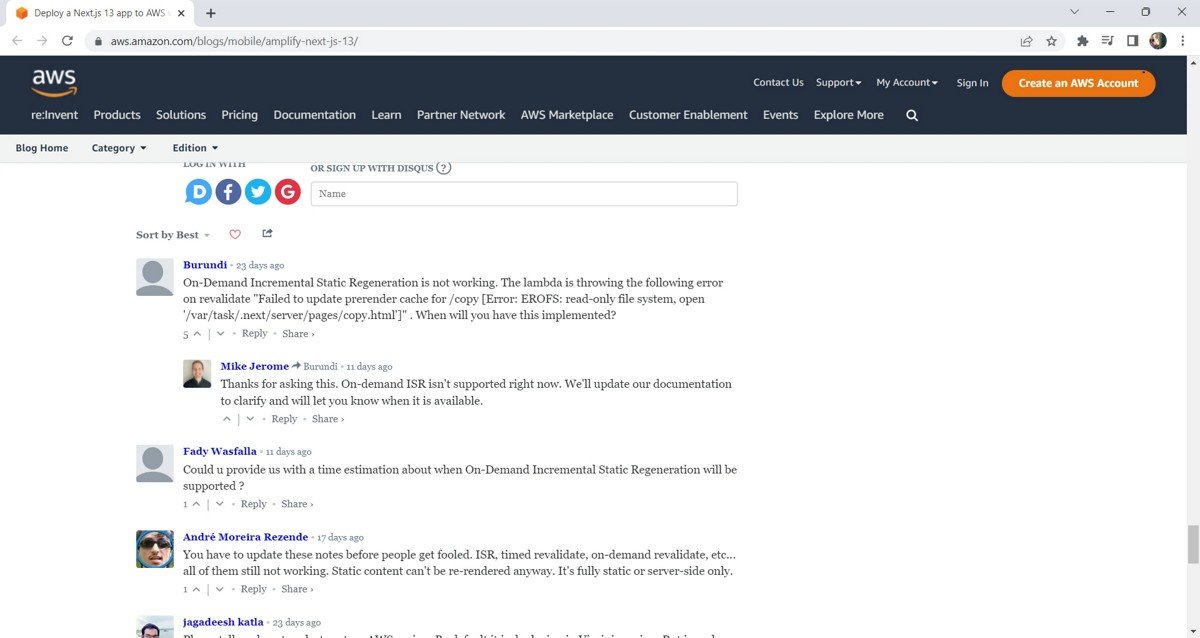Log in with the Disqus icon
Screen dimensions: 1200x638
click(199, 192)
